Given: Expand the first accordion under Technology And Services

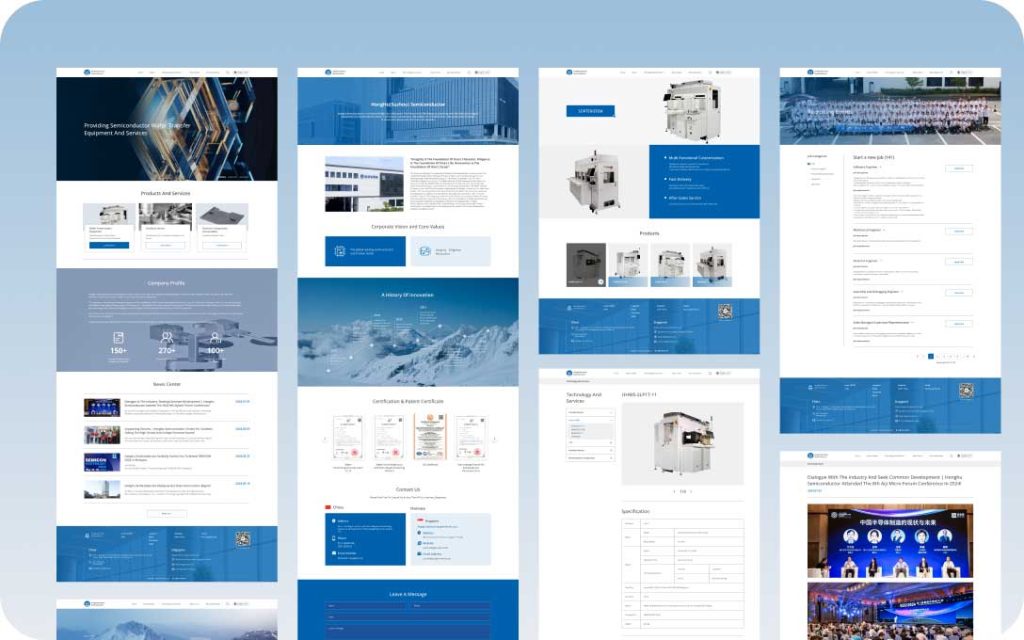Looking at the screenshot, I should (x=590, y=412).
